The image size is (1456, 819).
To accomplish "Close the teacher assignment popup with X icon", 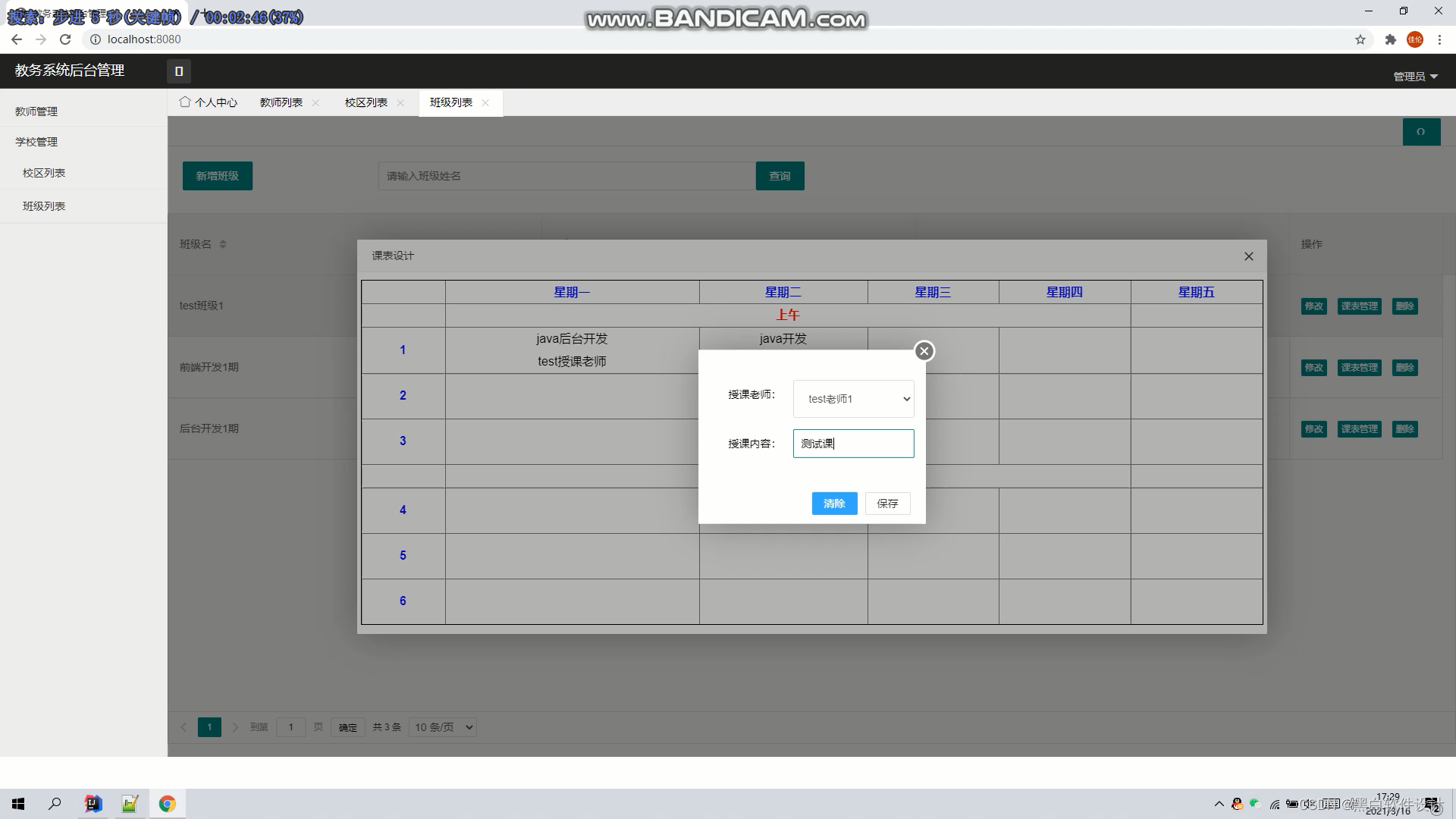I will click(924, 351).
